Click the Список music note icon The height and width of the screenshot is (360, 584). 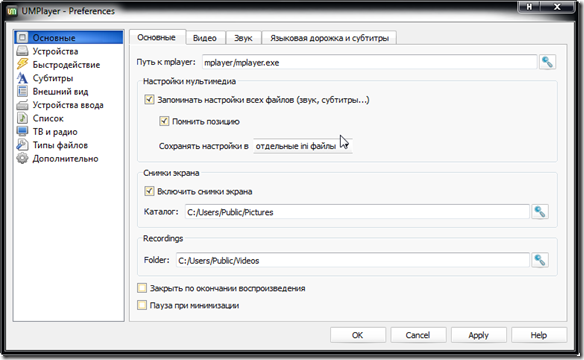click(22, 118)
